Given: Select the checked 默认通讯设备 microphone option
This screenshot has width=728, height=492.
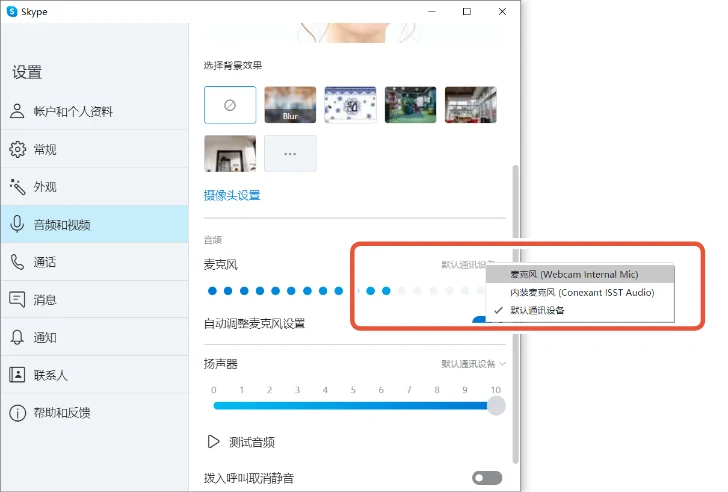Looking at the screenshot, I should coord(580,310).
